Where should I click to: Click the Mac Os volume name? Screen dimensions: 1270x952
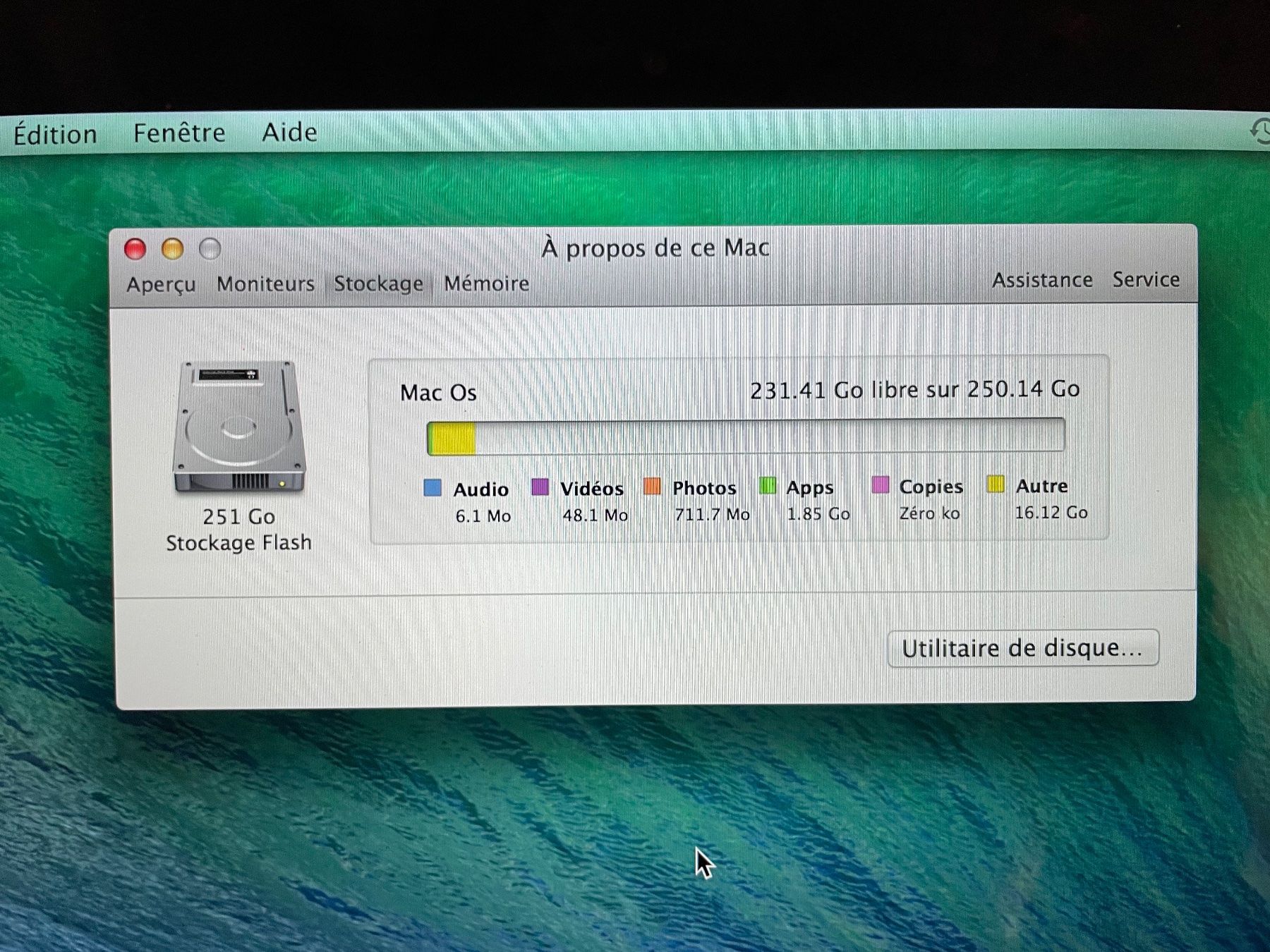point(438,393)
